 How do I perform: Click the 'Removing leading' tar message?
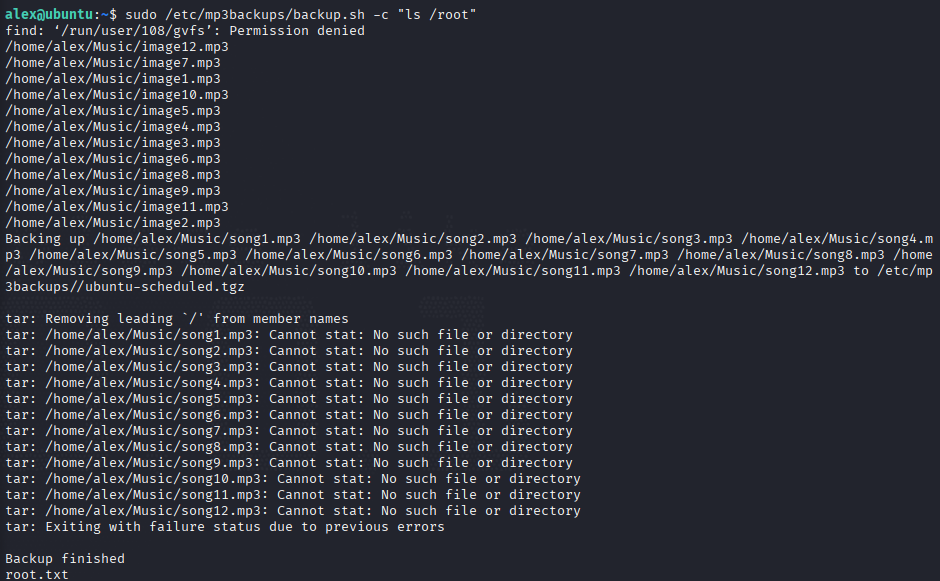click(x=177, y=318)
